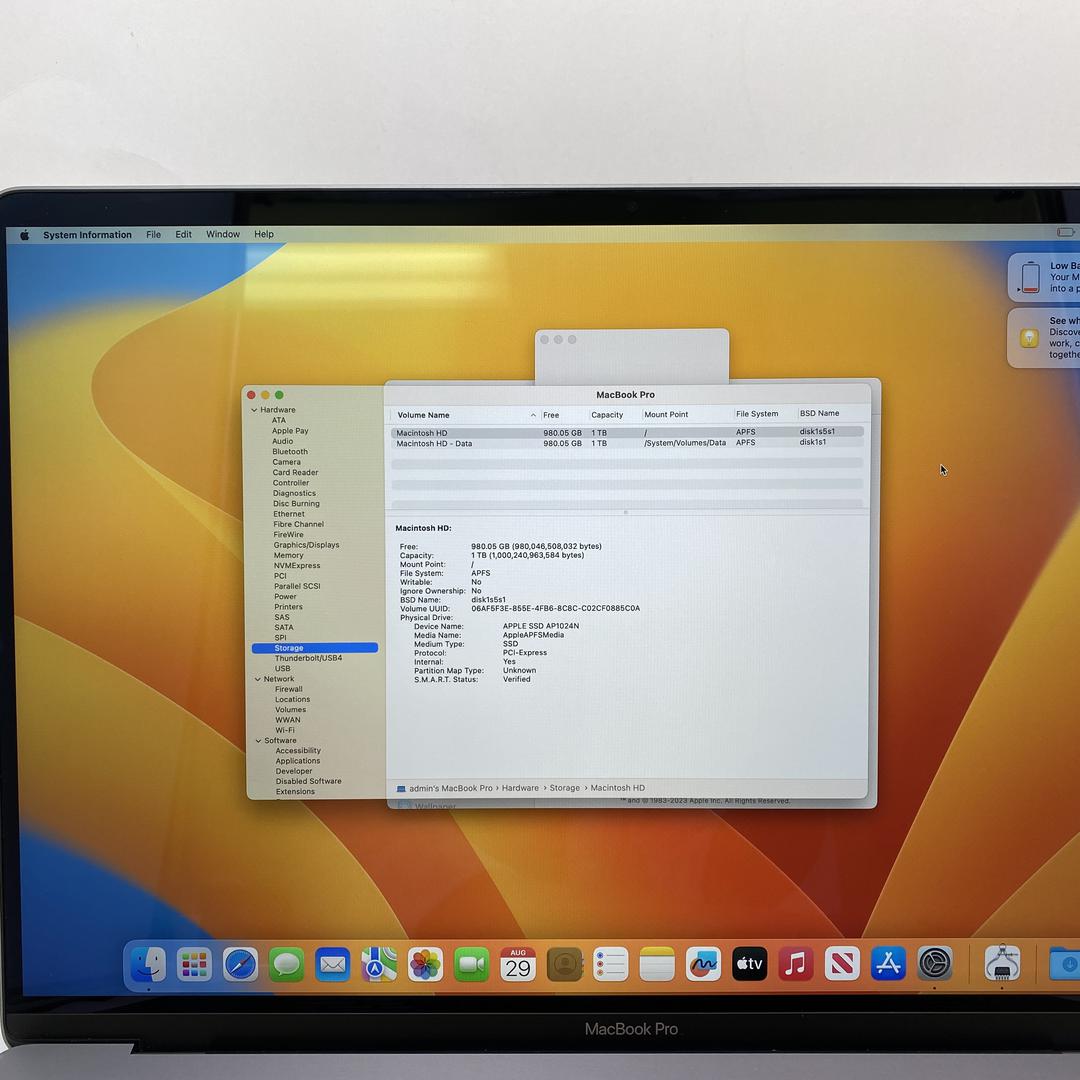Open the Messages app in the Dock
Viewport: 1080px width, 1080px height.
coord(287,964)
